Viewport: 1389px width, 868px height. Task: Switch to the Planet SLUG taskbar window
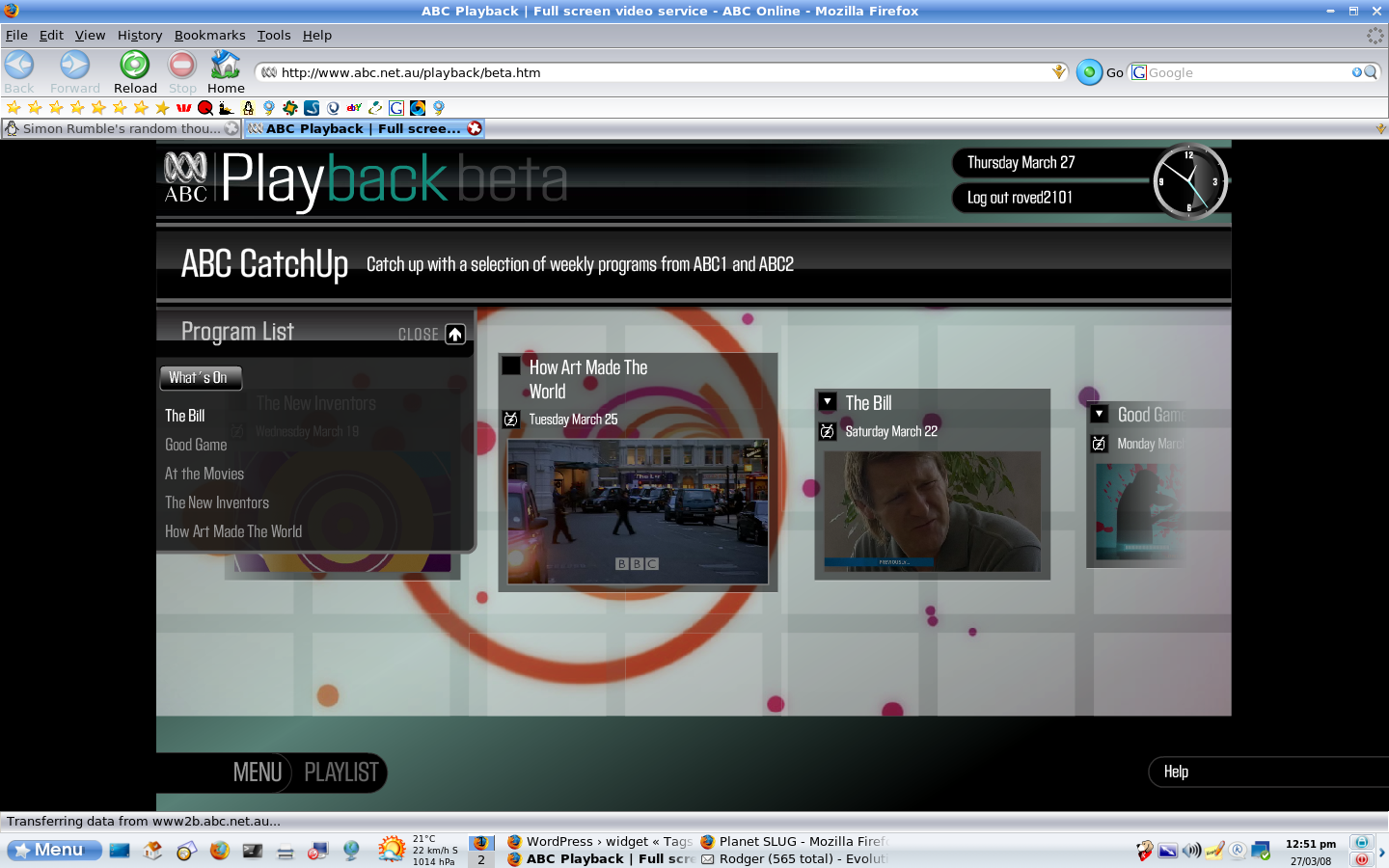(793, 842)
